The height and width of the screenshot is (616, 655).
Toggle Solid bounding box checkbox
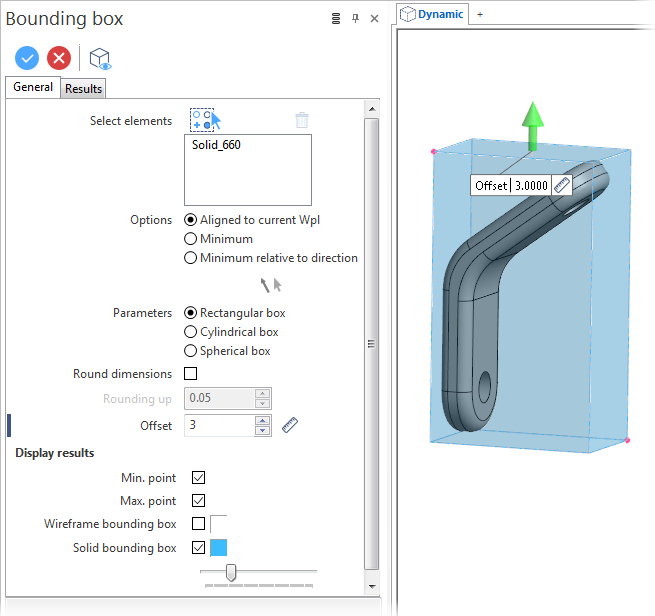pos(198,548)
